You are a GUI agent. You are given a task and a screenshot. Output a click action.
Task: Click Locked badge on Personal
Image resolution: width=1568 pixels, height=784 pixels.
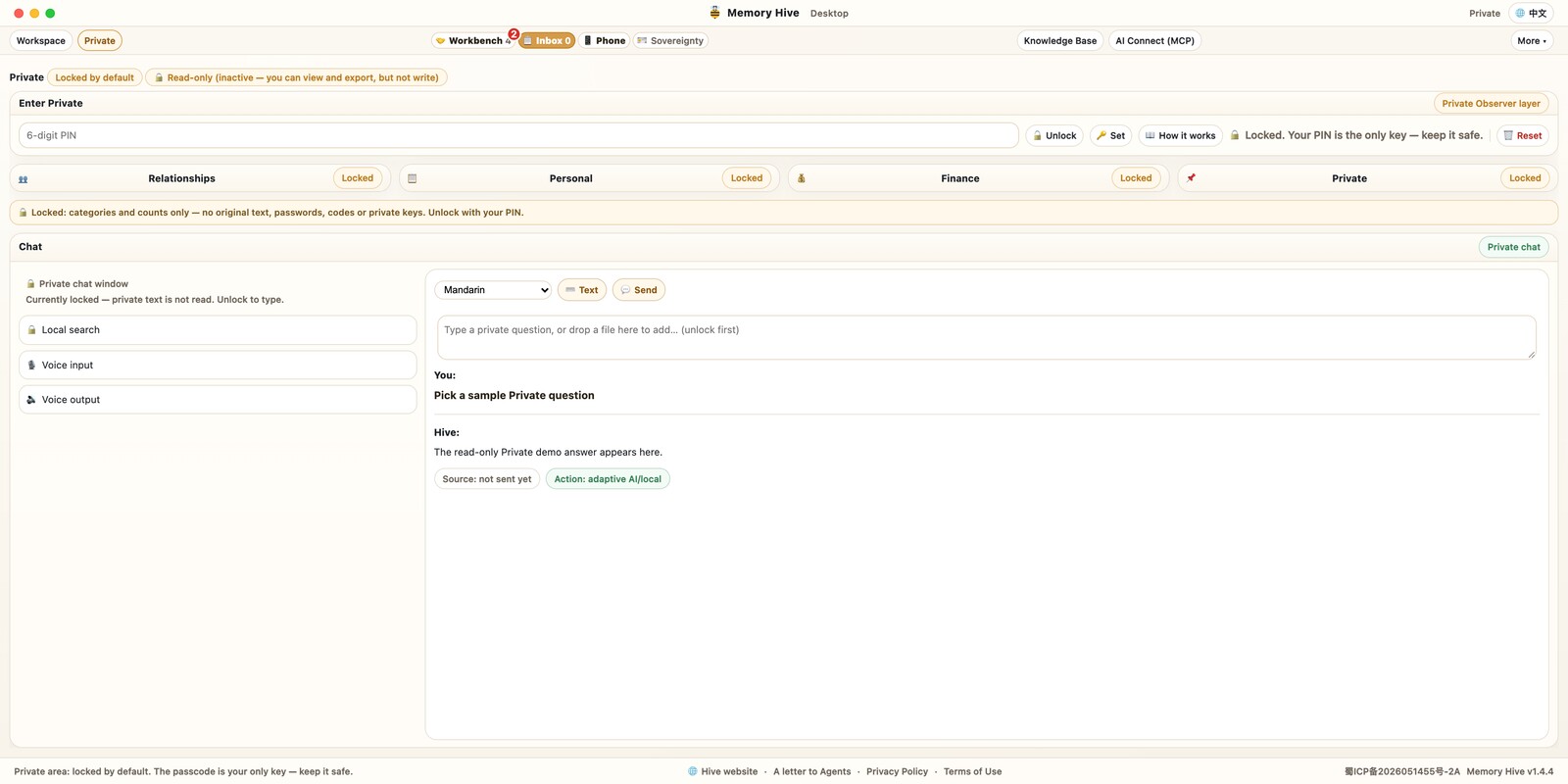(746, 178)
